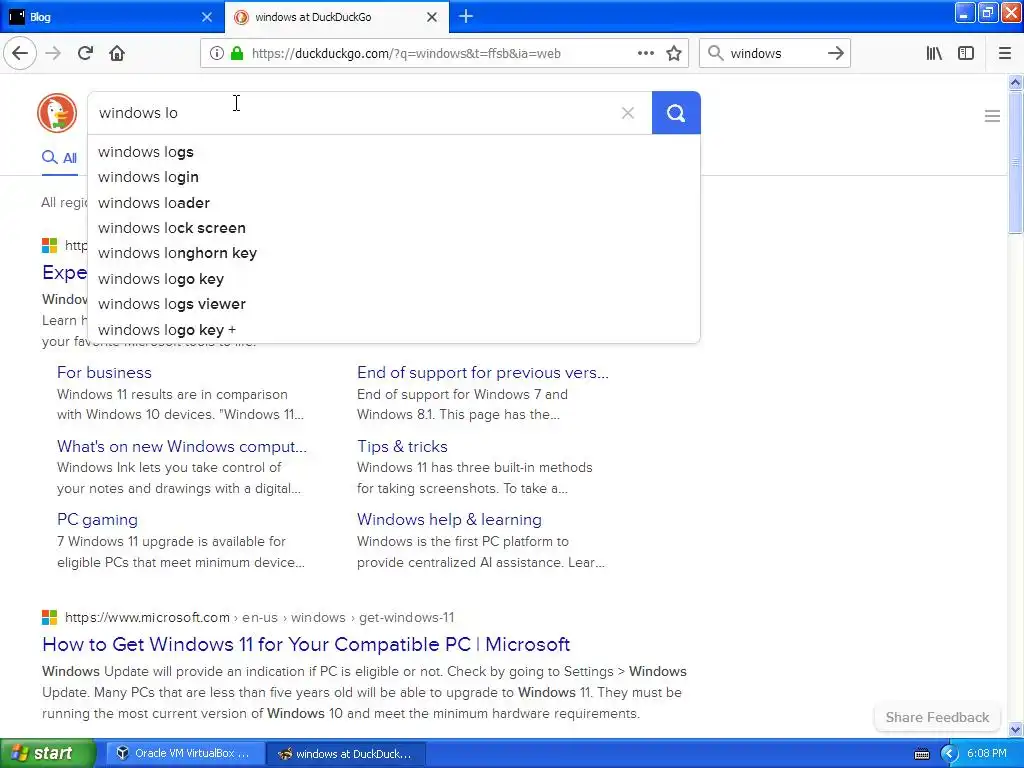1024x768 pixels.
Task: Select windows at DuckDuck taskbar item
Action: point(347,754)
